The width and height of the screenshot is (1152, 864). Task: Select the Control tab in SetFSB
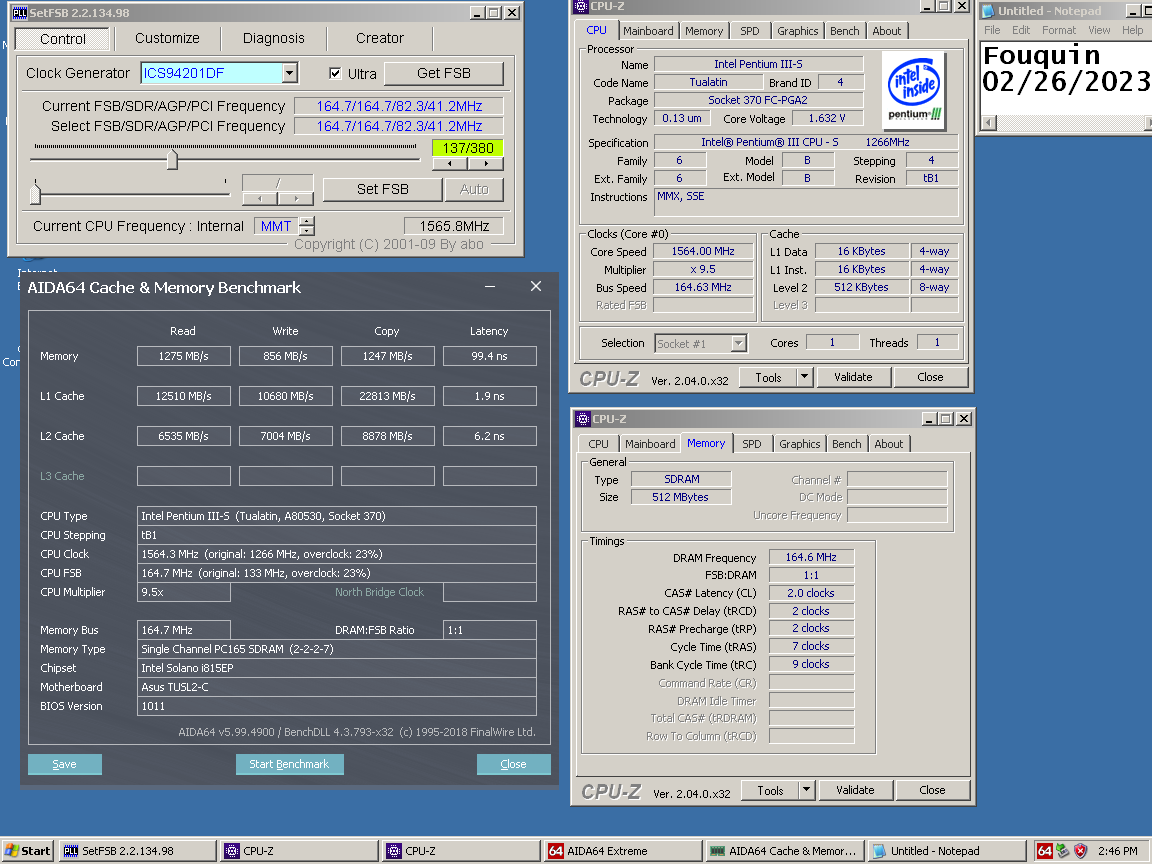pos(62,39)
